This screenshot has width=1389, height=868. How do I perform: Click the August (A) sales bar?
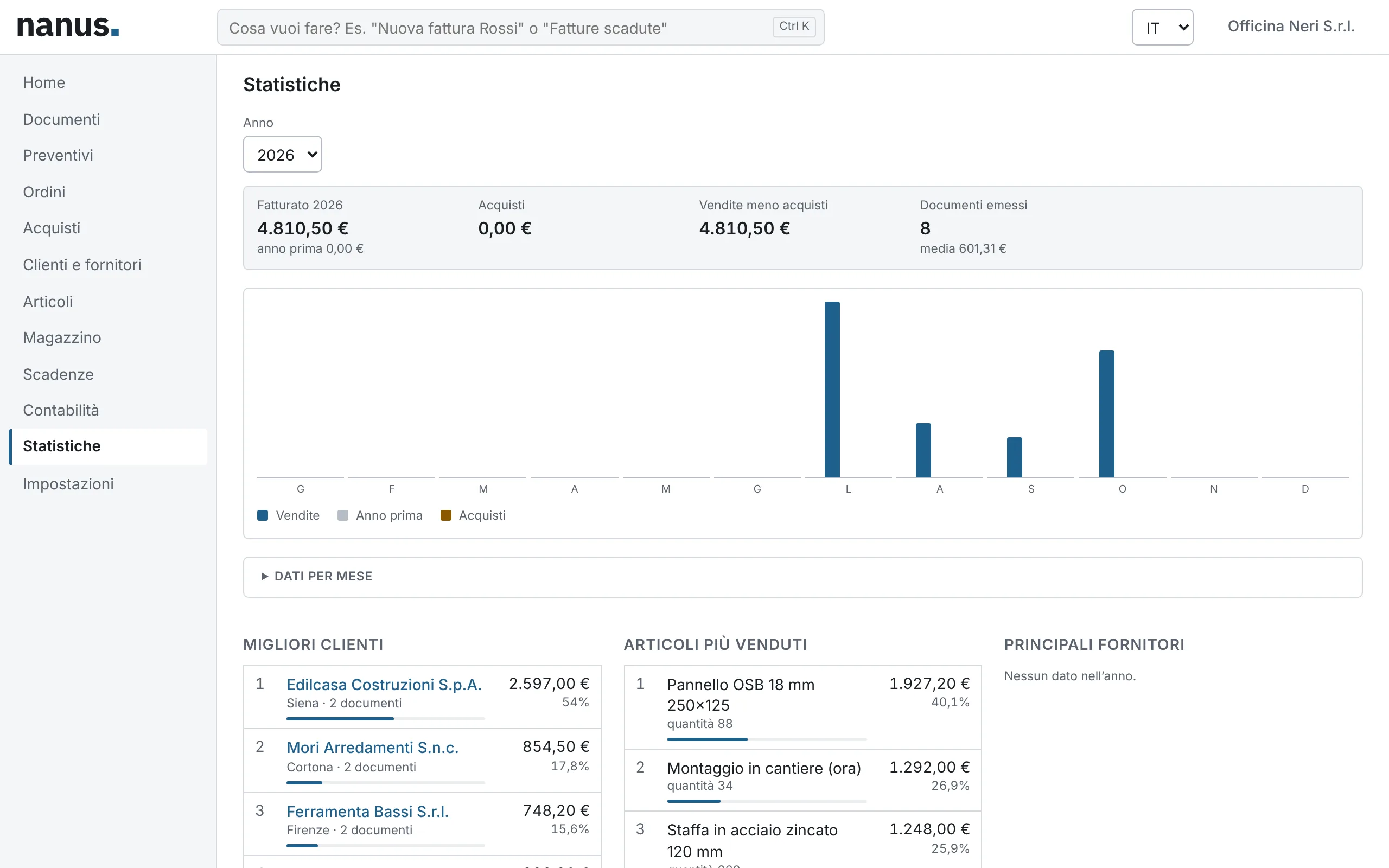923,450
